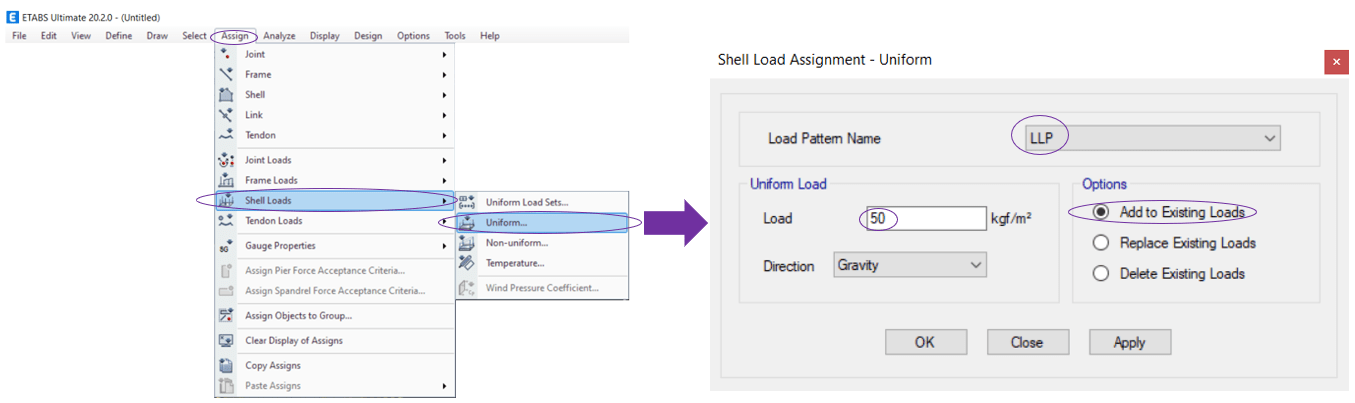Select Delete Existing Loads option
Image resolution: width=1355 pixels, height=403 pixels.
(x=1101, y=273)
